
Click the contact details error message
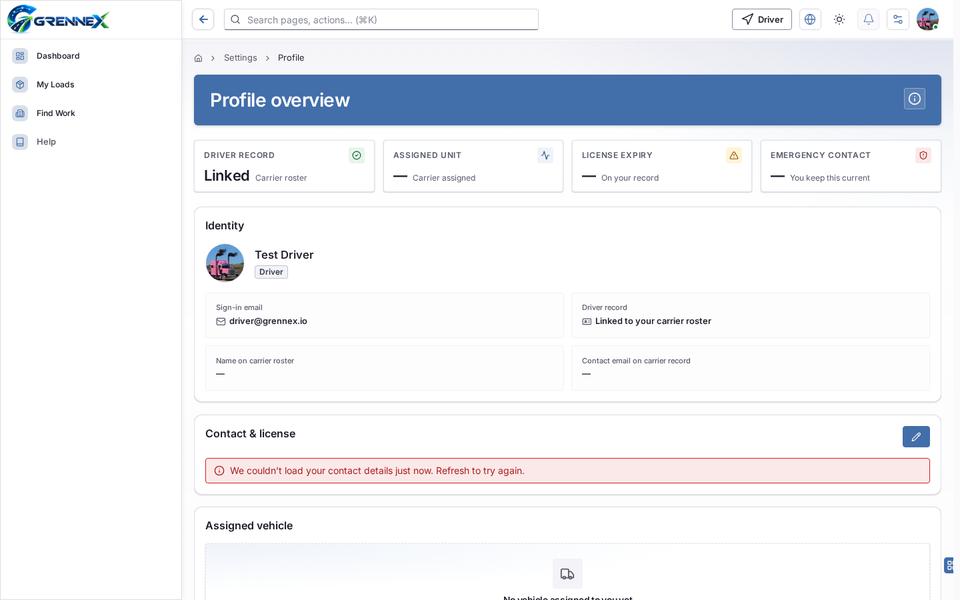point(567,471)
